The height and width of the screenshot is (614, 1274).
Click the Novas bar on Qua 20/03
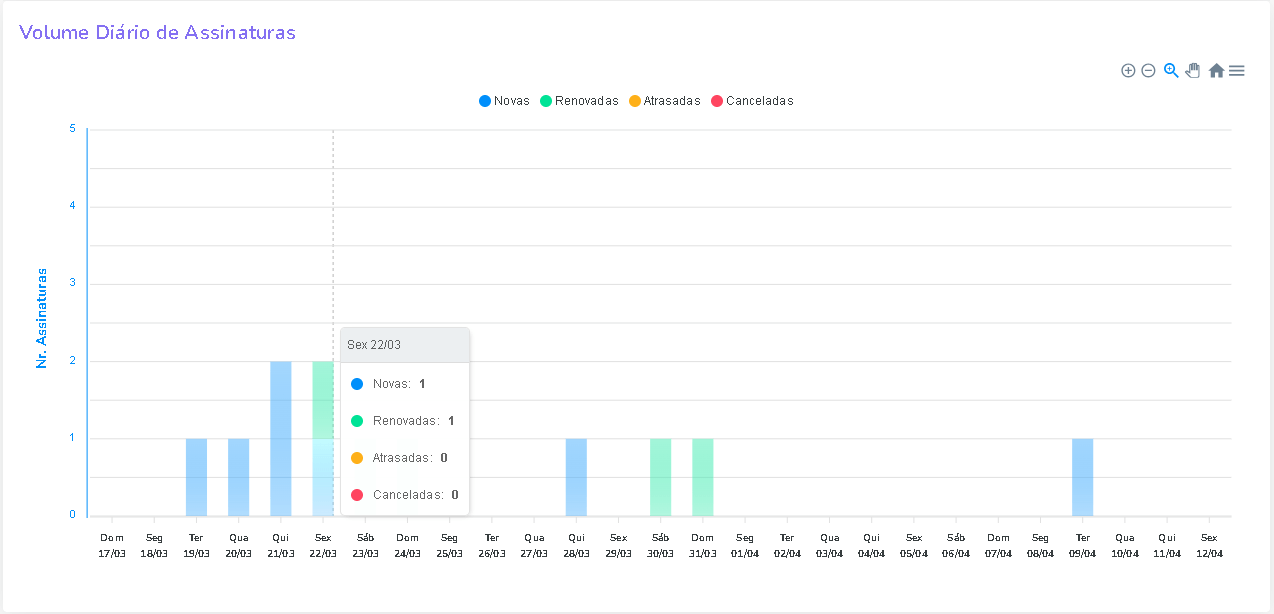238,477
